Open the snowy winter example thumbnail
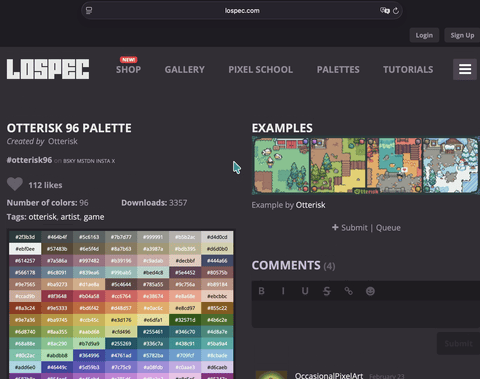This screenshot has height=379, width=480. coord(450,165)
